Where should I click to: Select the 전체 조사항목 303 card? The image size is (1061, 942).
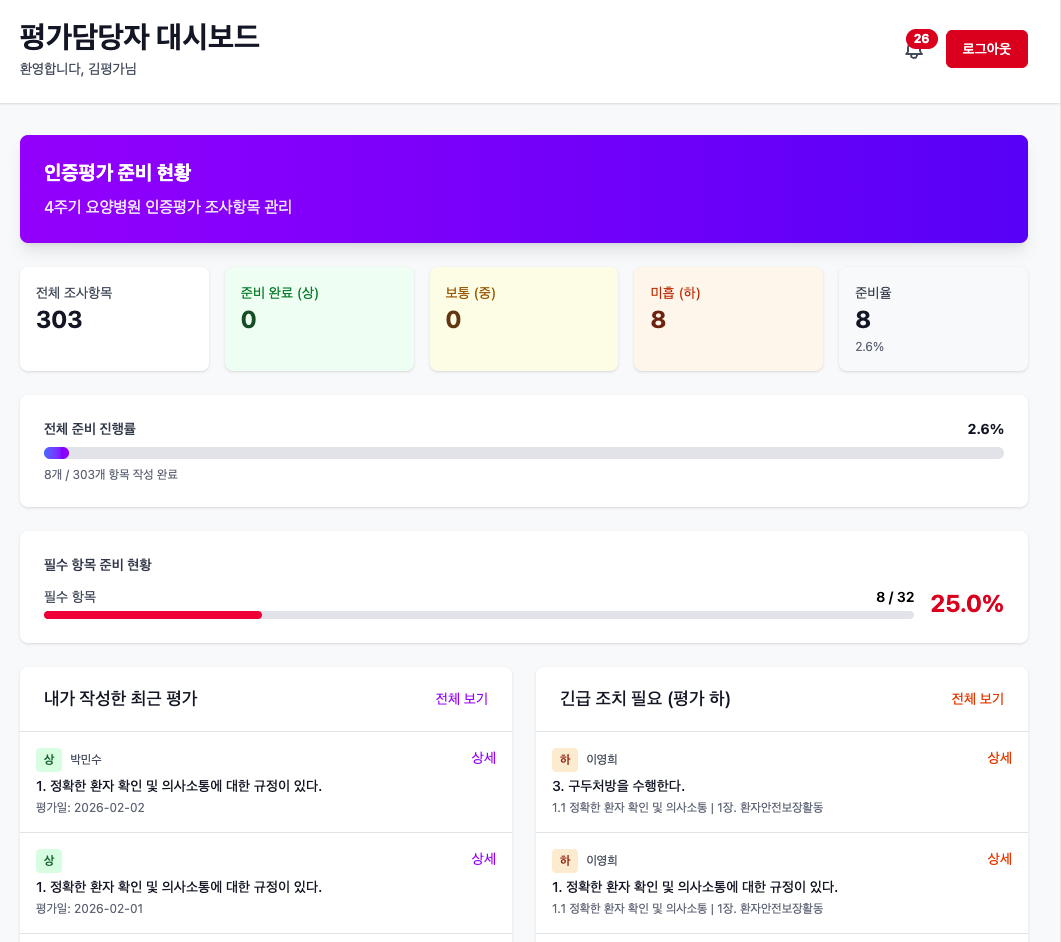(114, 318)
